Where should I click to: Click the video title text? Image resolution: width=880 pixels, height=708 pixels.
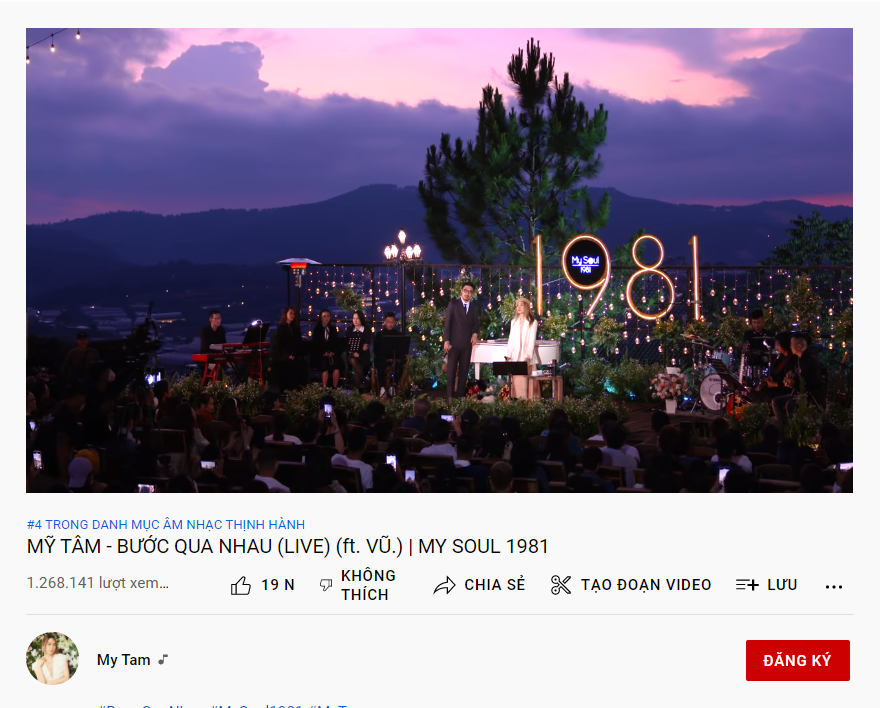point(287,546)
